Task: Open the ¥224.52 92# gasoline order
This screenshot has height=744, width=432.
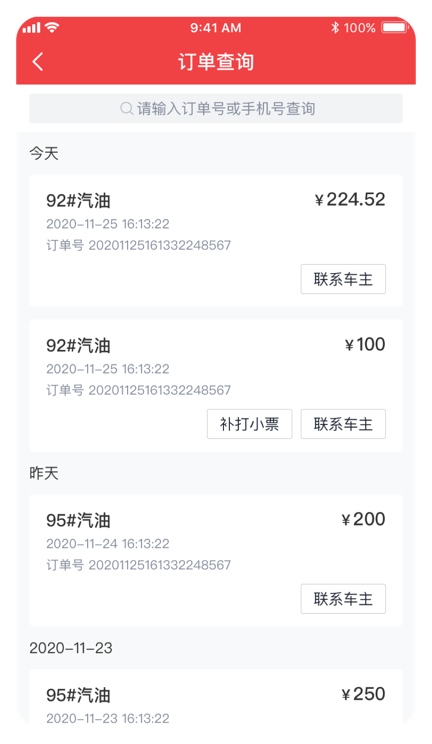Action: [x=216, y=241]
